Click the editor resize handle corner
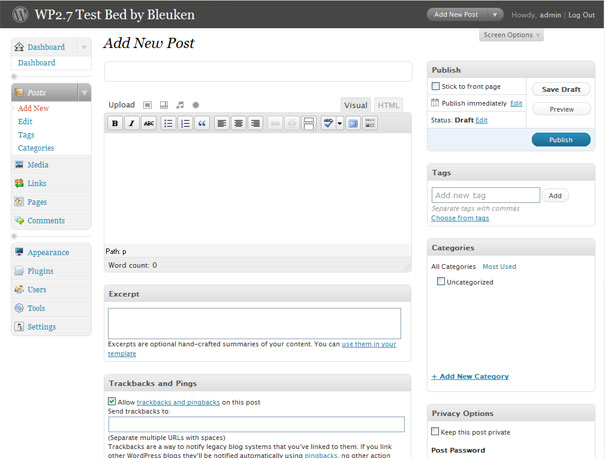This screenshot has height=458, width=605. click(407, 267)
